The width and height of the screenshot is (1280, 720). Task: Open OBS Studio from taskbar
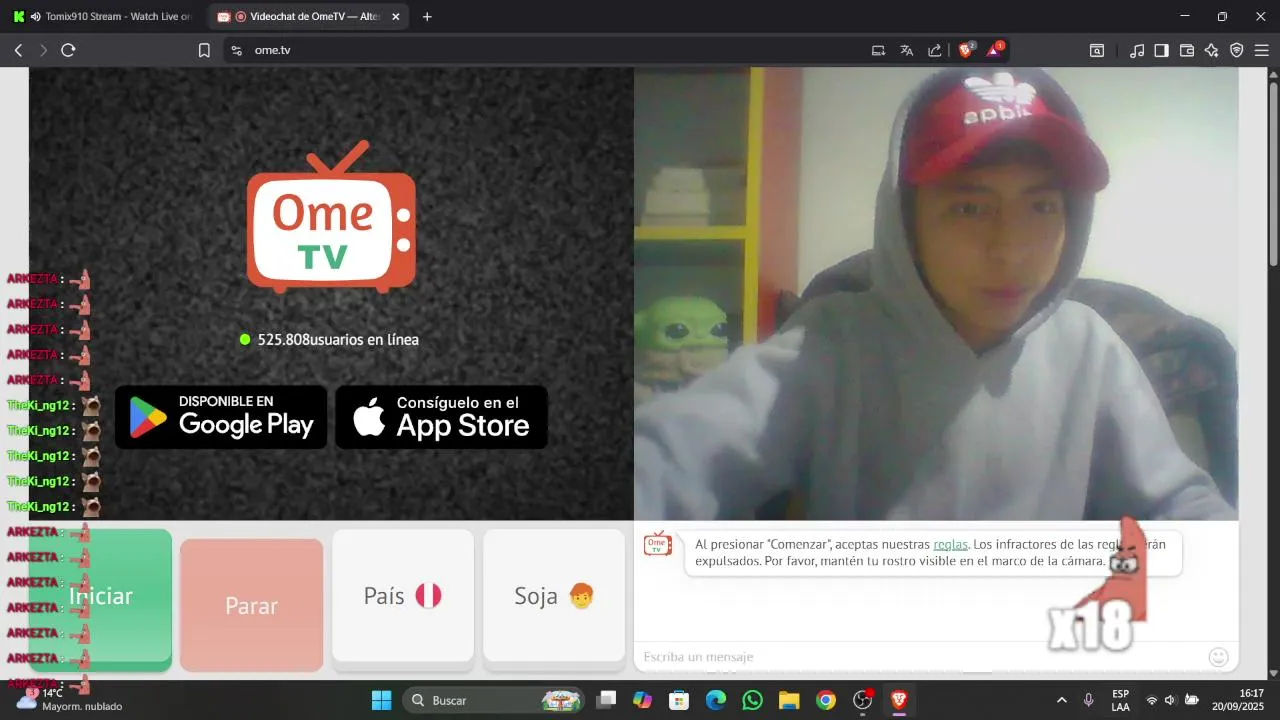tap(863, 700)
